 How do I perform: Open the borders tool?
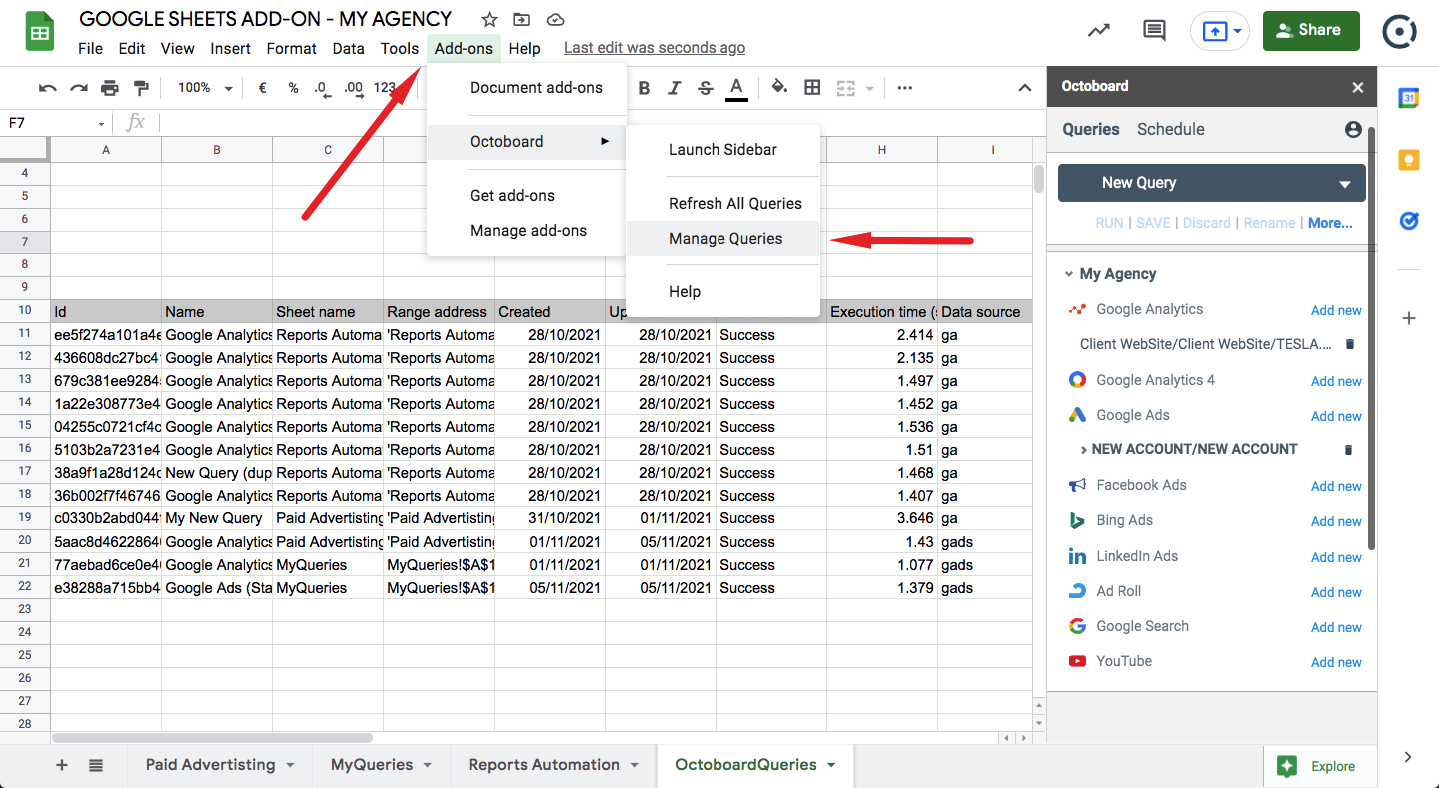812,88
